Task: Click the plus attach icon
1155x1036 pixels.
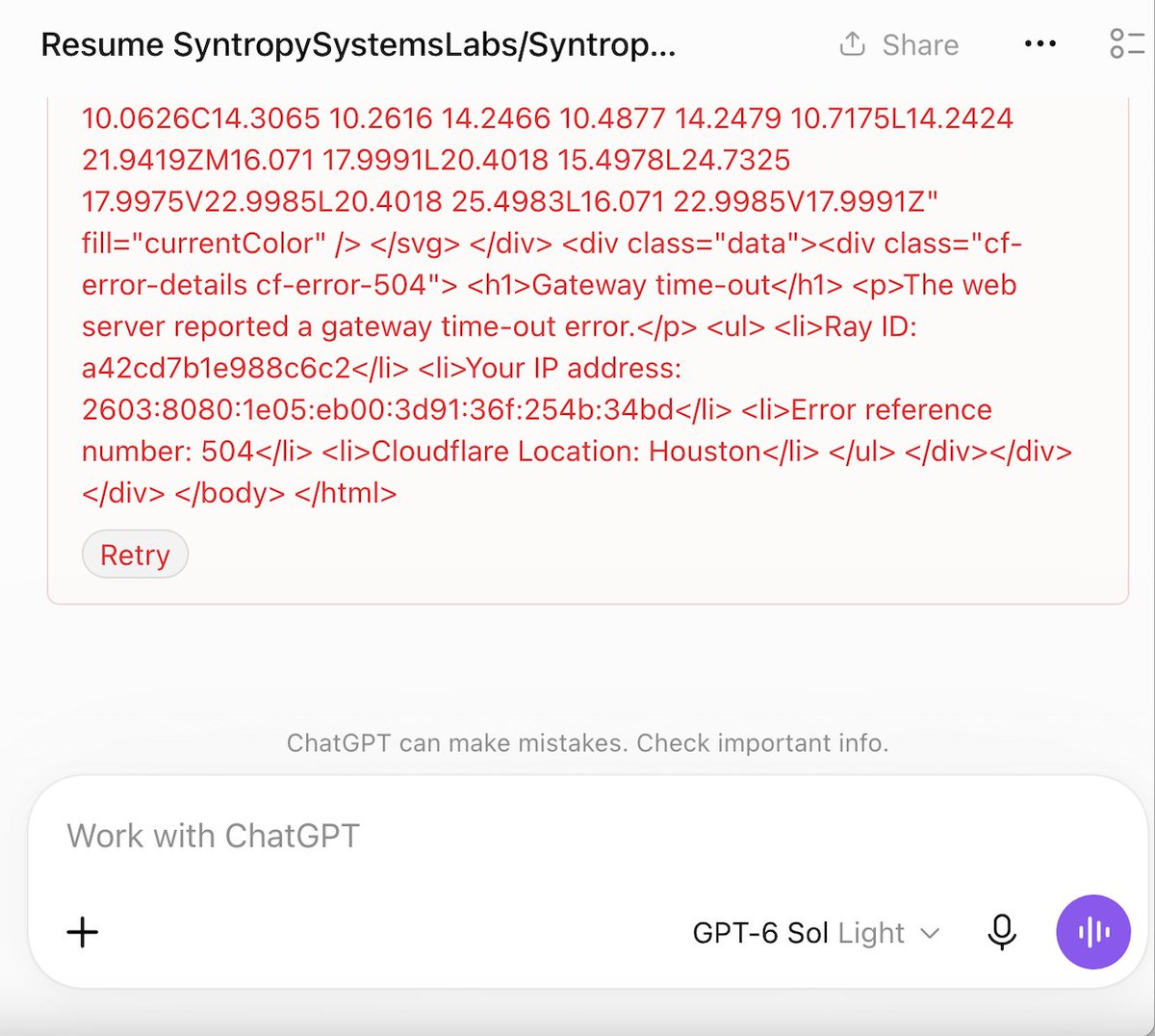Action: (83, 932)
